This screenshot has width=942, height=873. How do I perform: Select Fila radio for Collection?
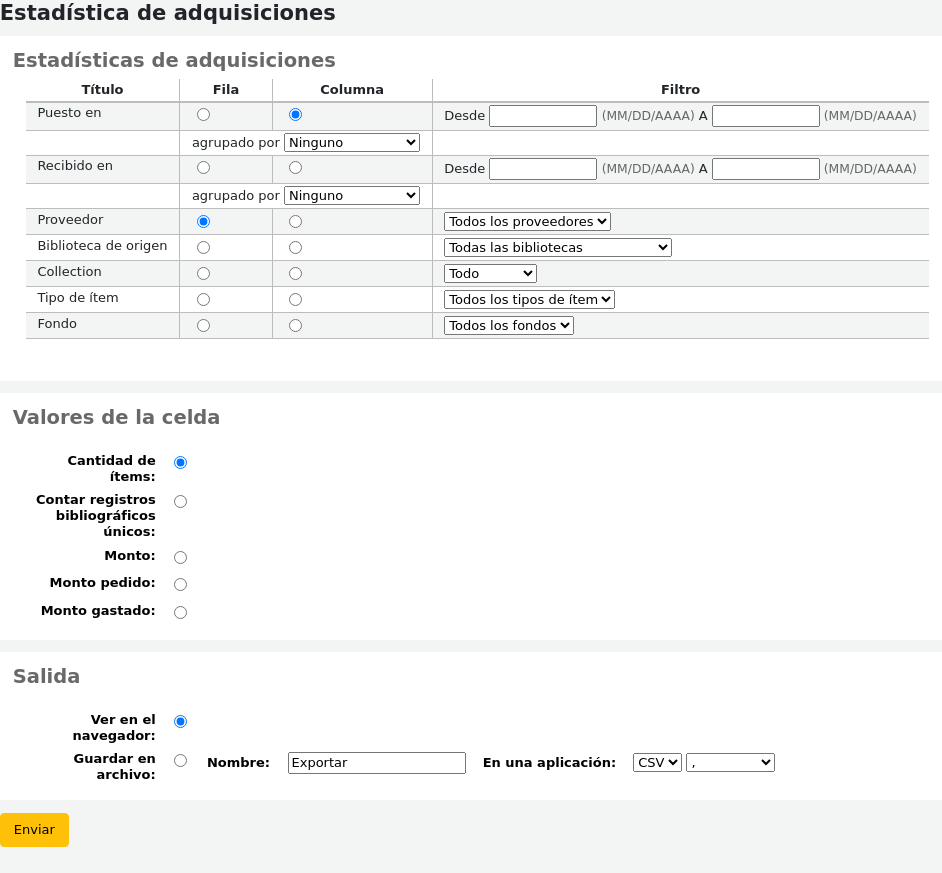pyautogui.click(x=204, y=273)
